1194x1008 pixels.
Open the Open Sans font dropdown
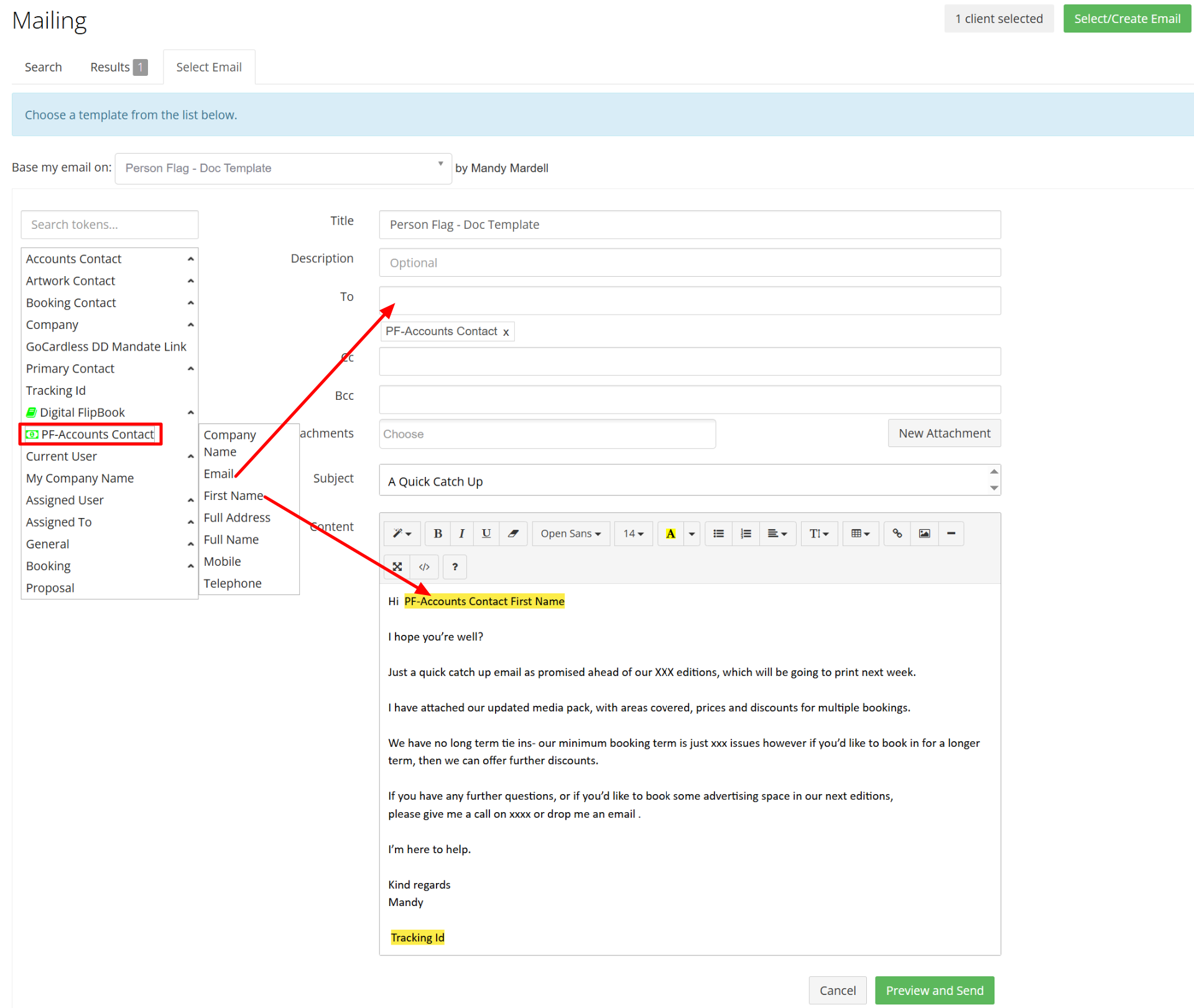570,534
